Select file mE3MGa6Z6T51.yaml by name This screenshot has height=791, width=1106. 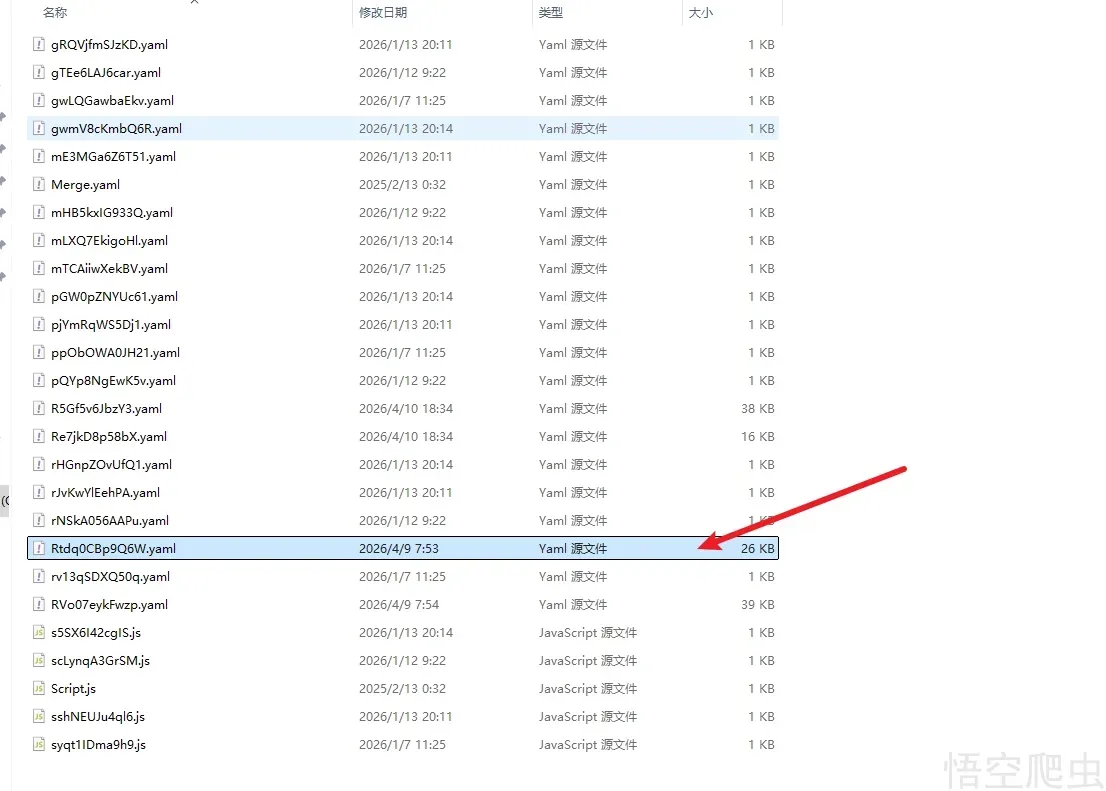click(113, 156)
